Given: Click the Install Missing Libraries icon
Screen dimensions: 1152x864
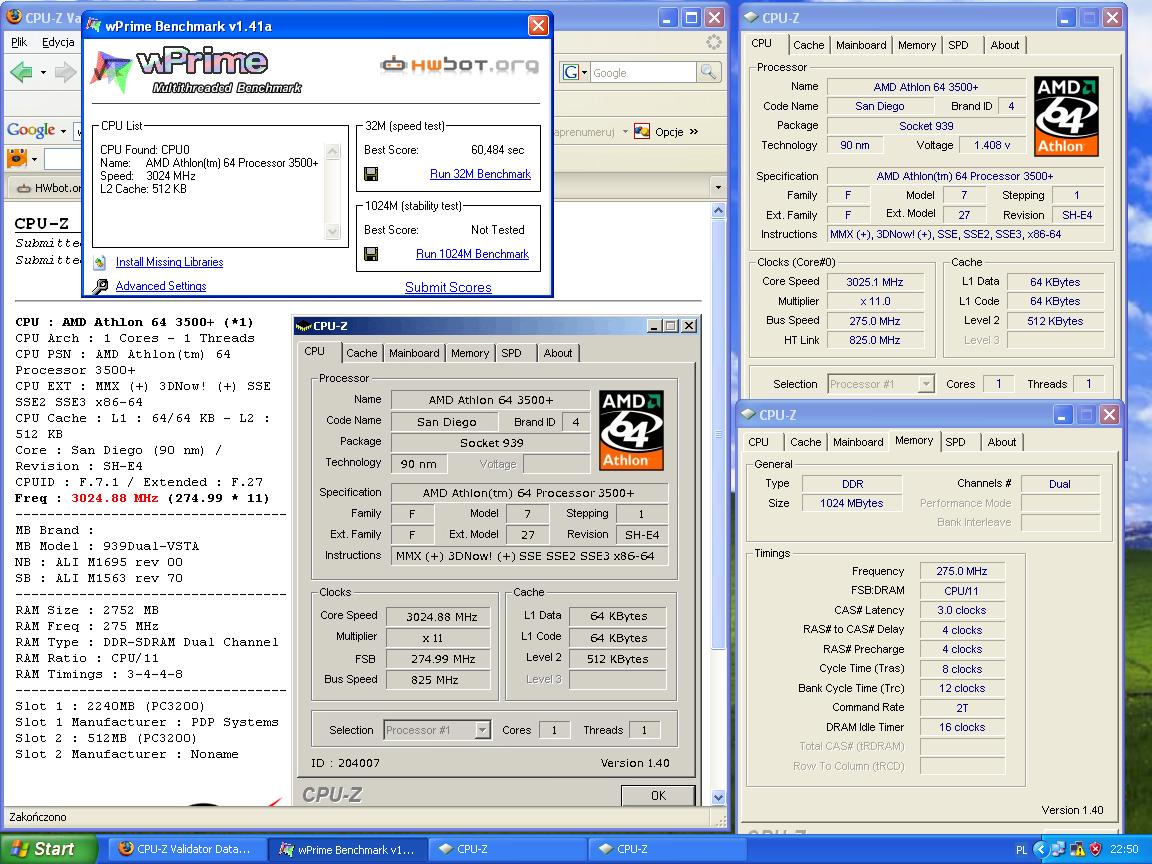Looking at the screenshot, I should point(101,262).
